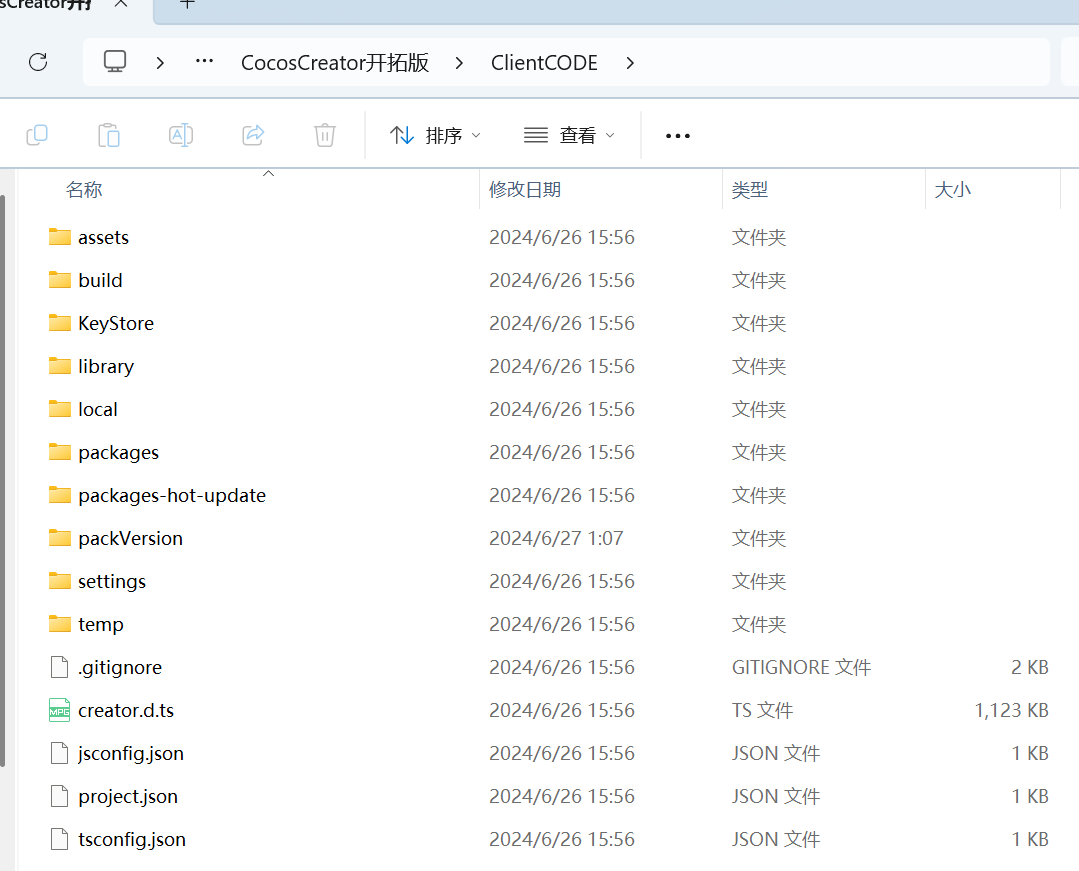This screenshot has height=871, width=1079.
Task: Open the 排序 sort dropdown
Action: [436, 135]
